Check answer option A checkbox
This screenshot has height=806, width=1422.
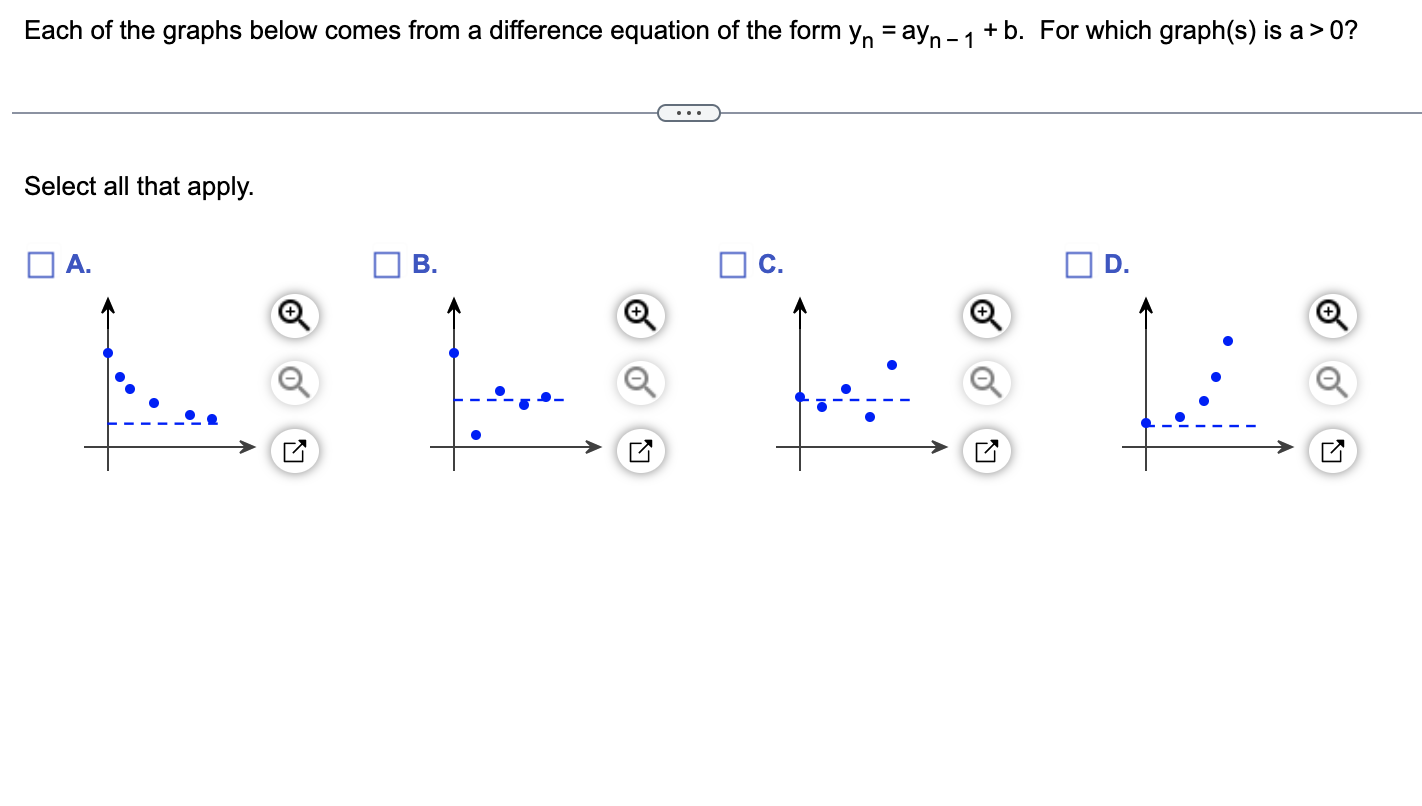tap(40, 265)
